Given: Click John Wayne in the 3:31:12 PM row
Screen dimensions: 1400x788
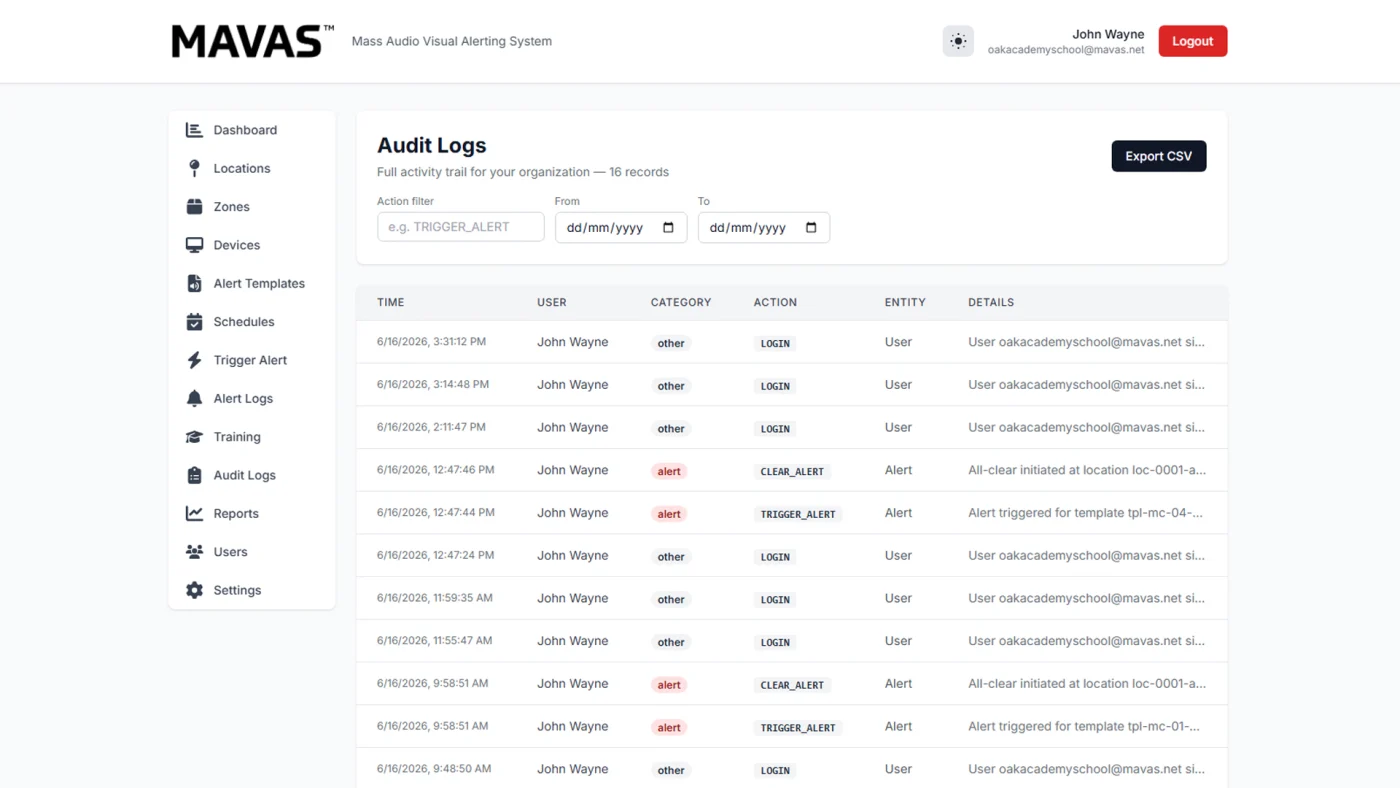Looking at the screenshot, I should (x=572, y=342).
